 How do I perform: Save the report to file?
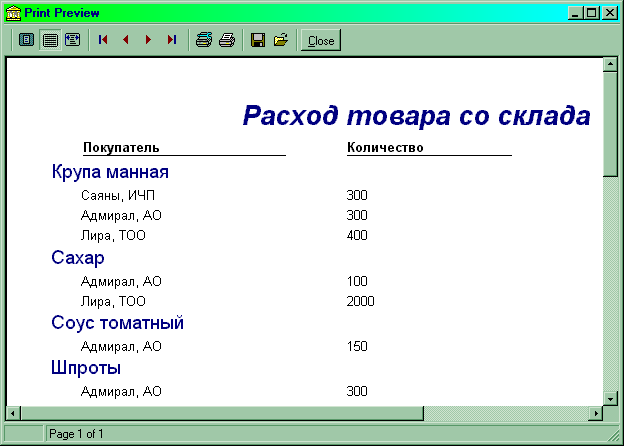pyautogui.click(x=257, y=40)
